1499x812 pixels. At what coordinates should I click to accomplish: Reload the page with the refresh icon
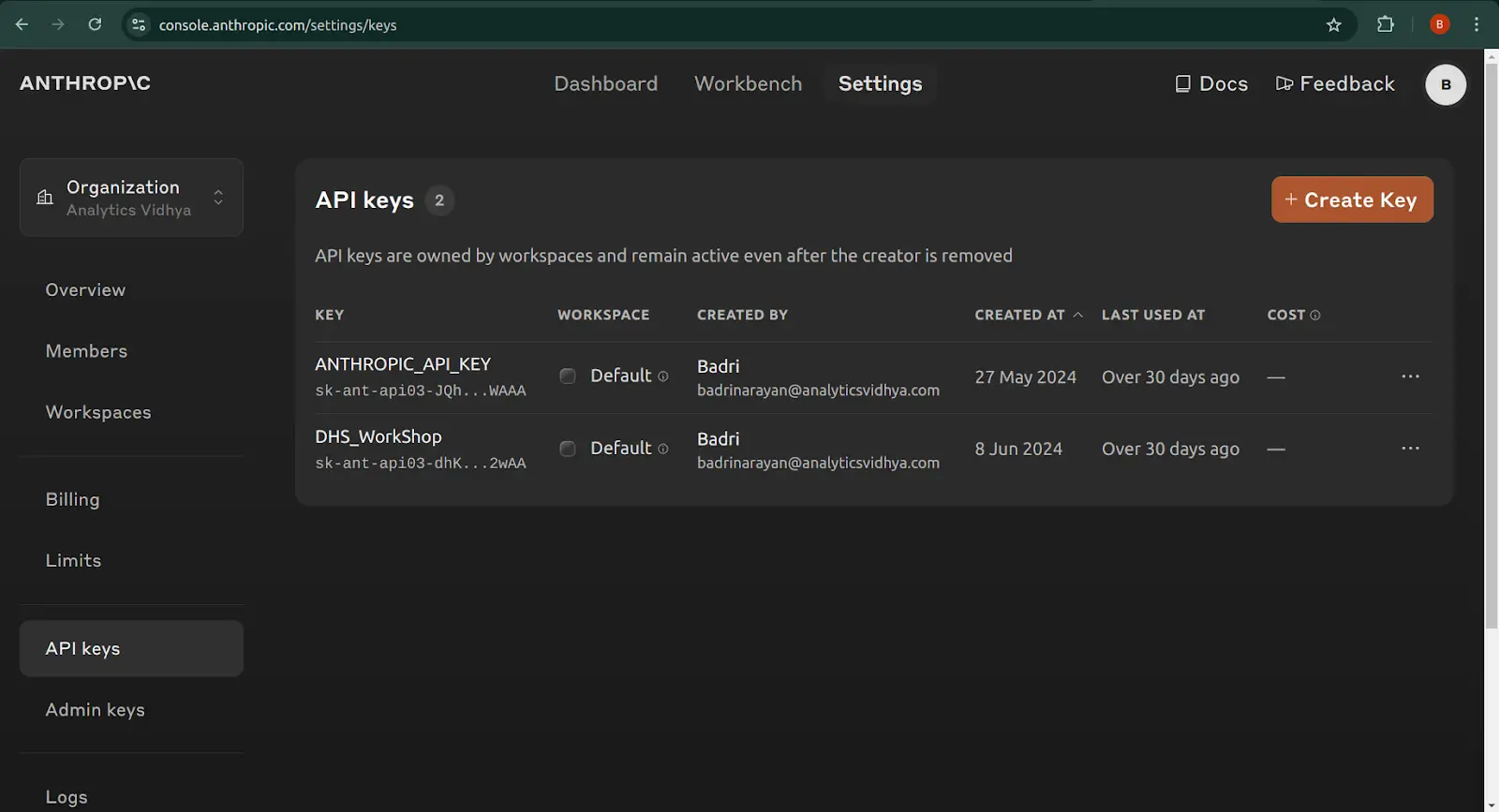95,24
